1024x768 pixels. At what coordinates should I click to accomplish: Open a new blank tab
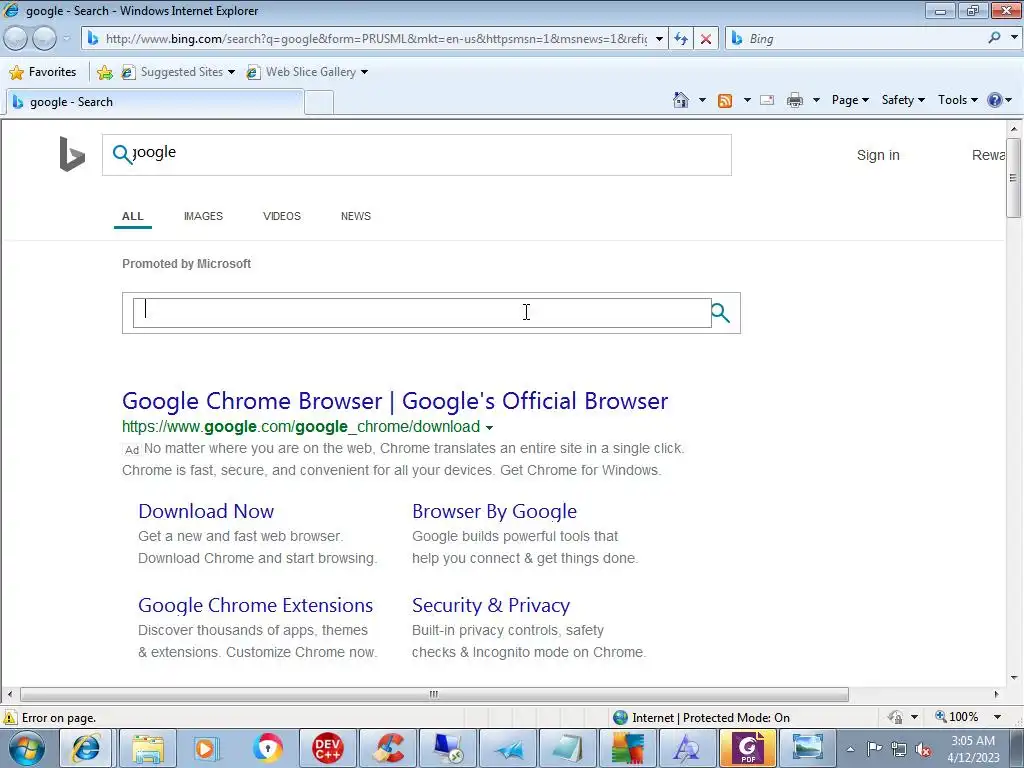(x=319, y=103)
